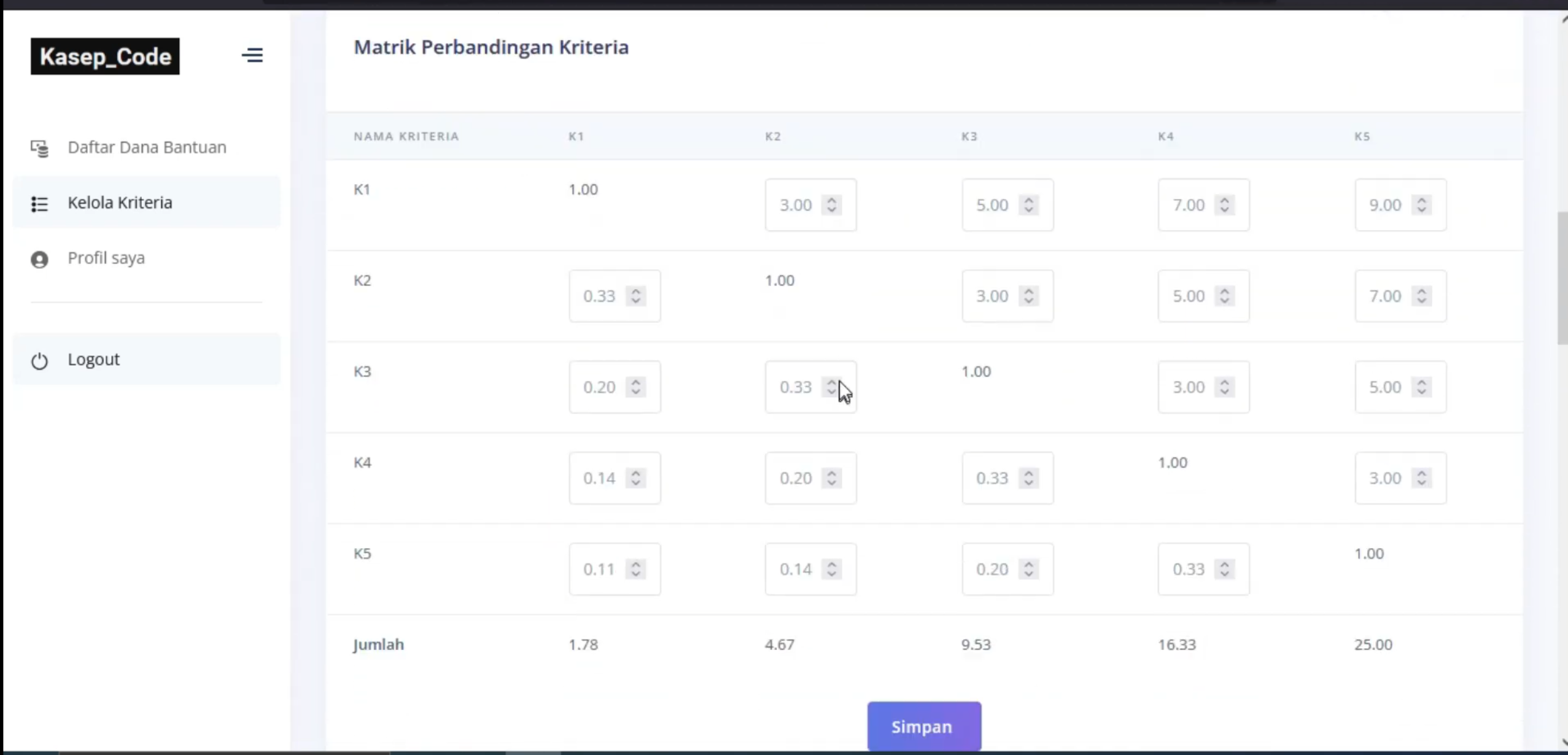
Task: Select Logout in the sidebar
Action: point(147,359)
